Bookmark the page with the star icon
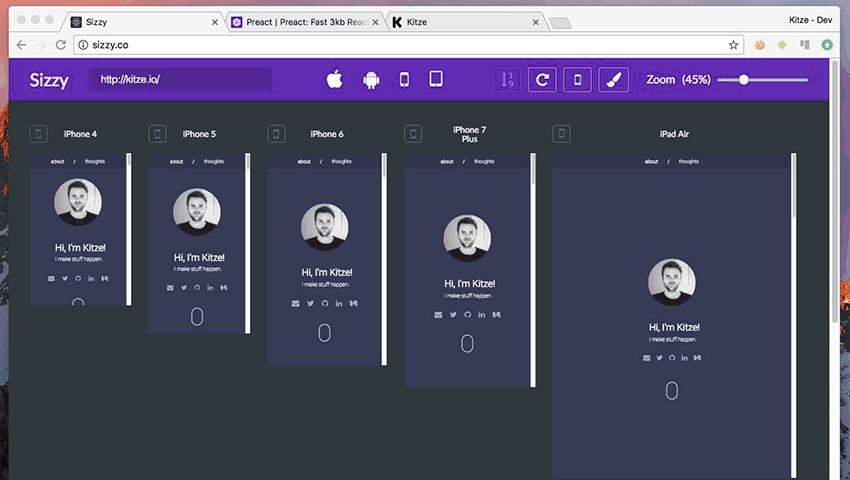This screenshot has height=480, width=850. pos(733,45)
